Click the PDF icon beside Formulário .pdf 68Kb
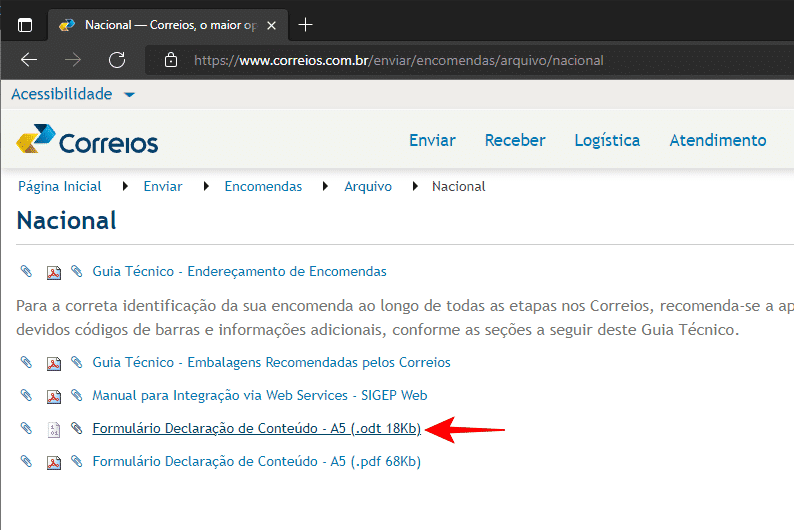The image size is (794, 530). click(54, 463)
